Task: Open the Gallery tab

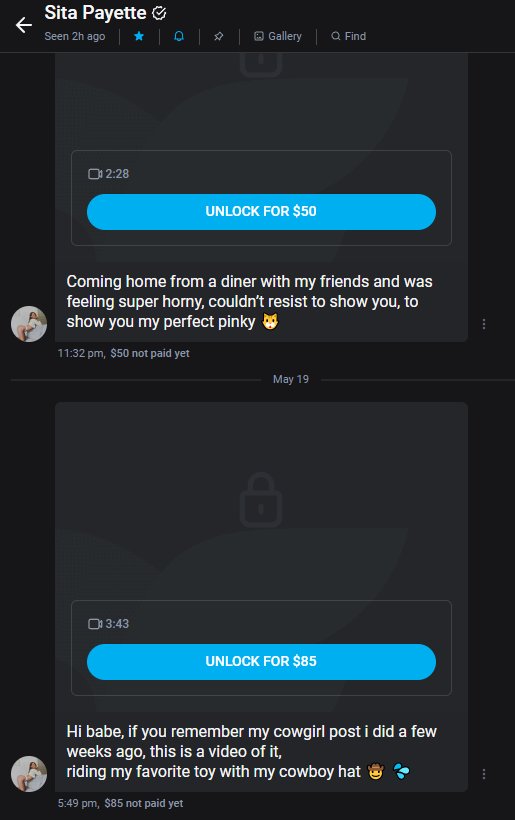Action: [278, 36]
